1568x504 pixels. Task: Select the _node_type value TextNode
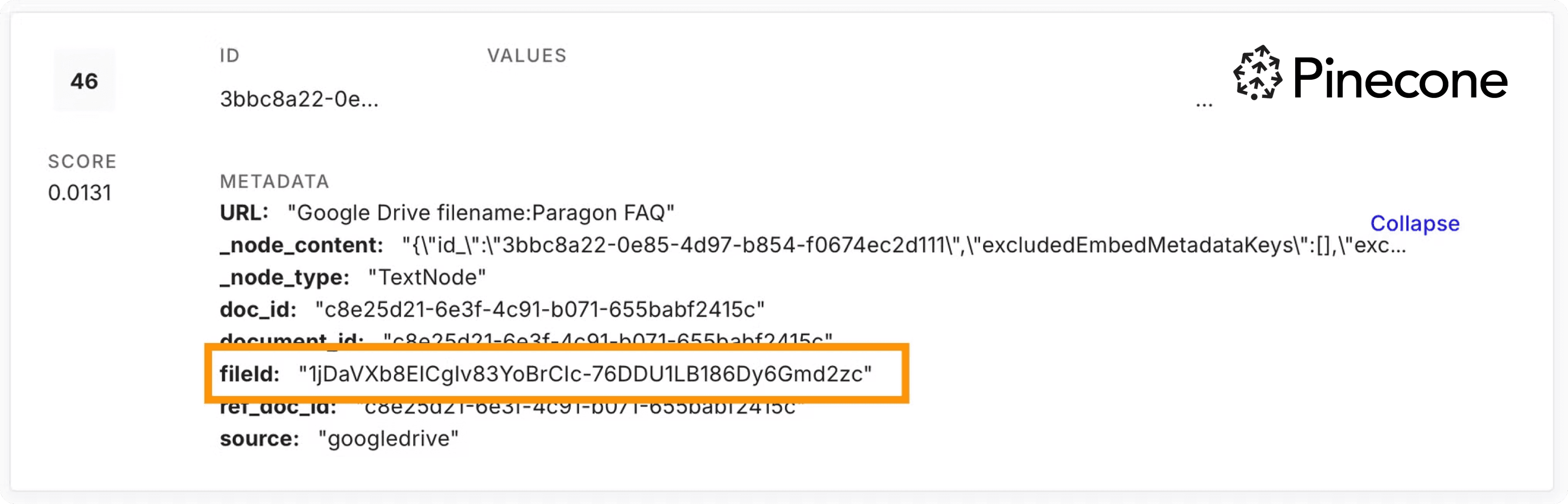pos(427,278)
